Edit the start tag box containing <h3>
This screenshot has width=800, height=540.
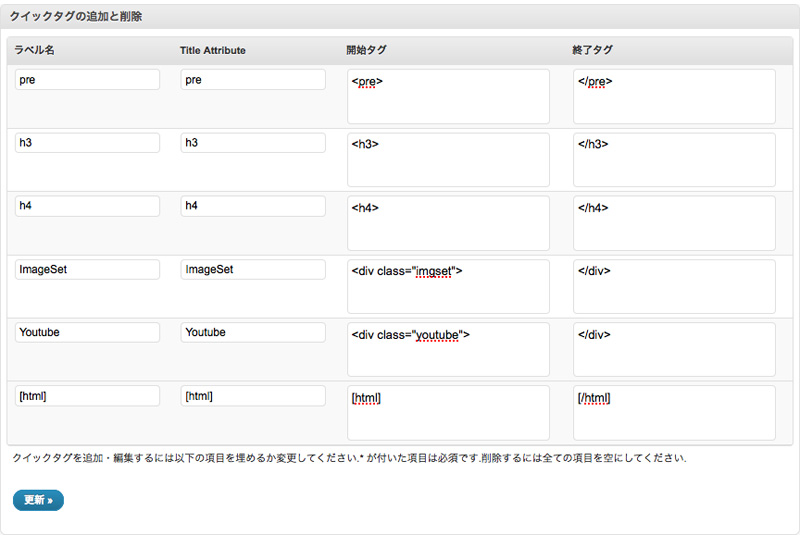point(448,160)
